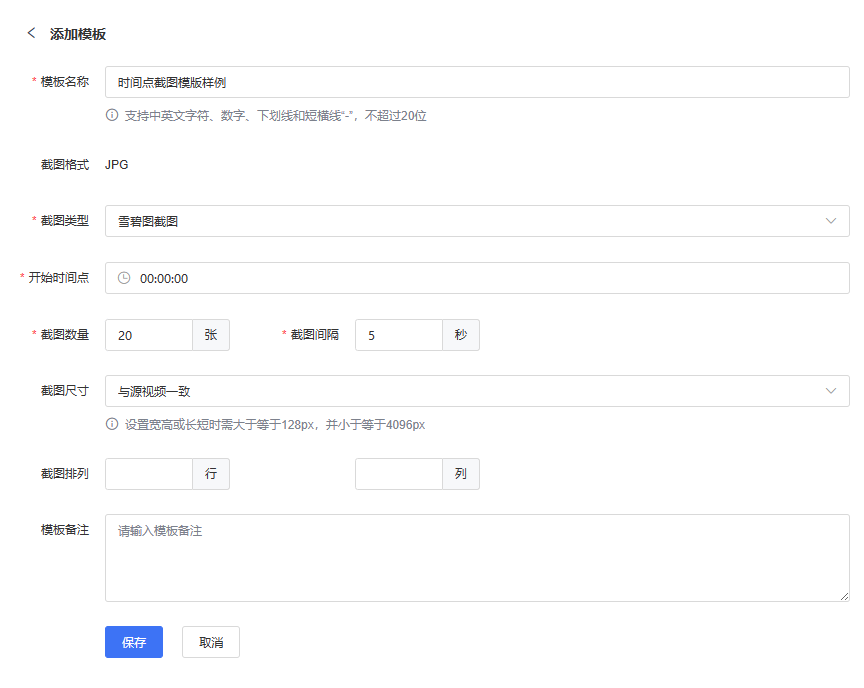Click the 截图间隔 input showing 5

pyautogui.click(x=398, y=335)
